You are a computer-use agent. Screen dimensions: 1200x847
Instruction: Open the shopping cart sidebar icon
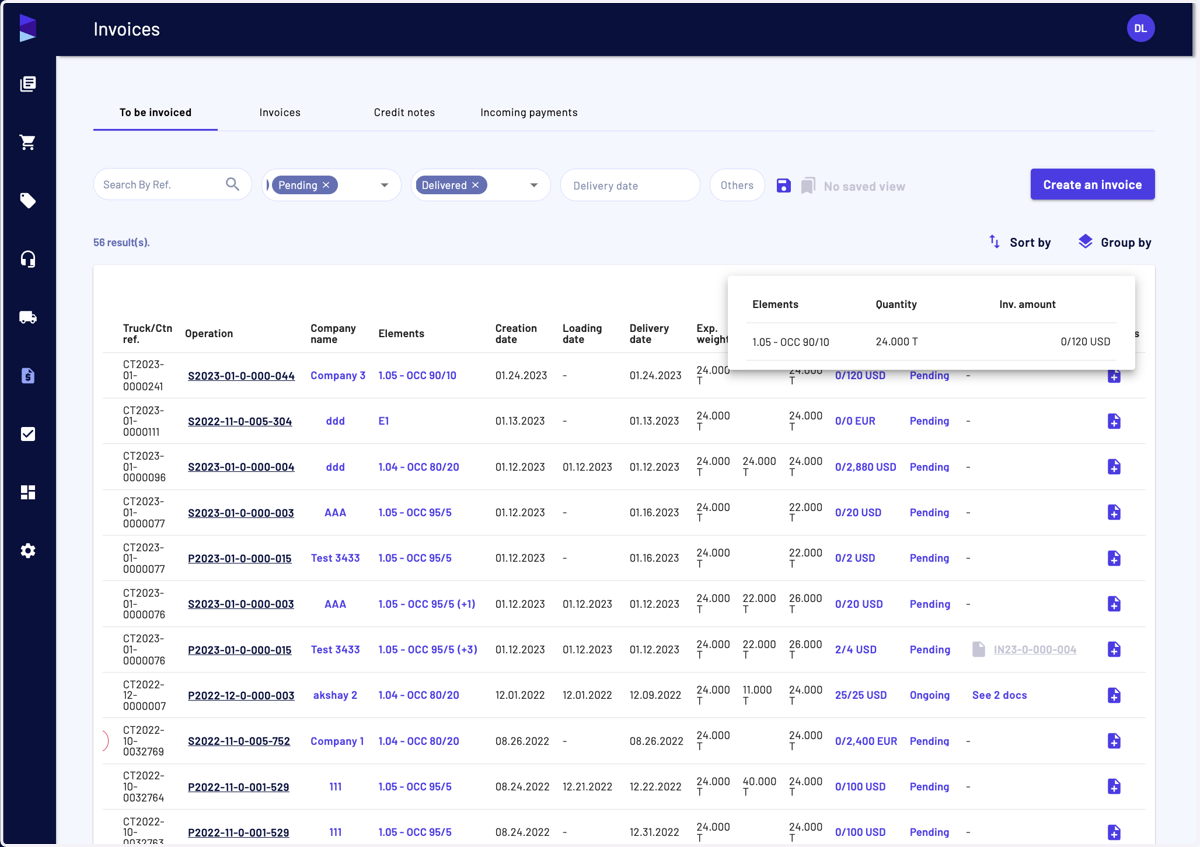[28, 142]
